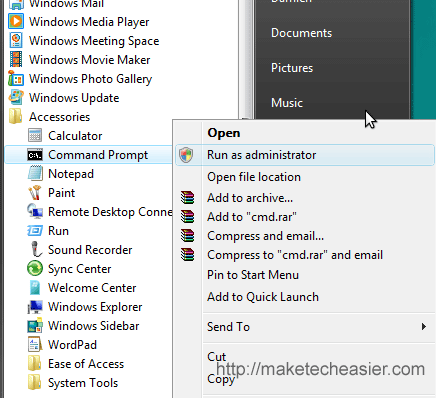Click the Windows Media Player icon
This screenshot has height=398, width=436.
[x=16, y=21]
